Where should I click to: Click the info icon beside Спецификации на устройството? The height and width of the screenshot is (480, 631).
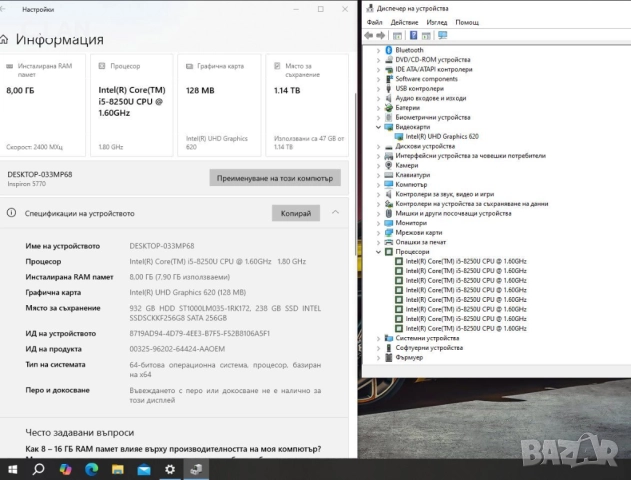point(12,213)
